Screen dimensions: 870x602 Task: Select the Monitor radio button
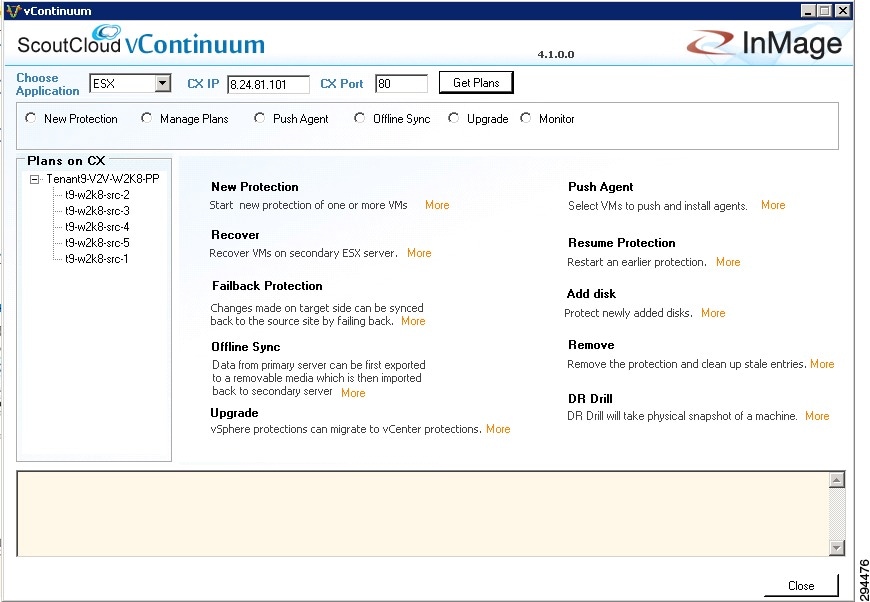pos(526,118)
